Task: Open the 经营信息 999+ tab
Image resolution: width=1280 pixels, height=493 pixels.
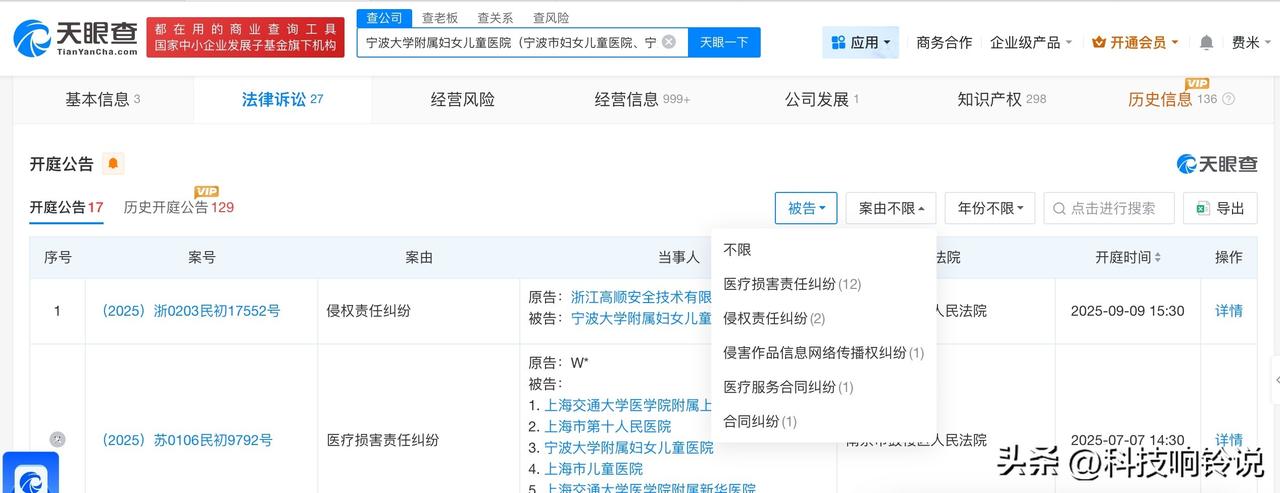Action: (x=642, y=99)
